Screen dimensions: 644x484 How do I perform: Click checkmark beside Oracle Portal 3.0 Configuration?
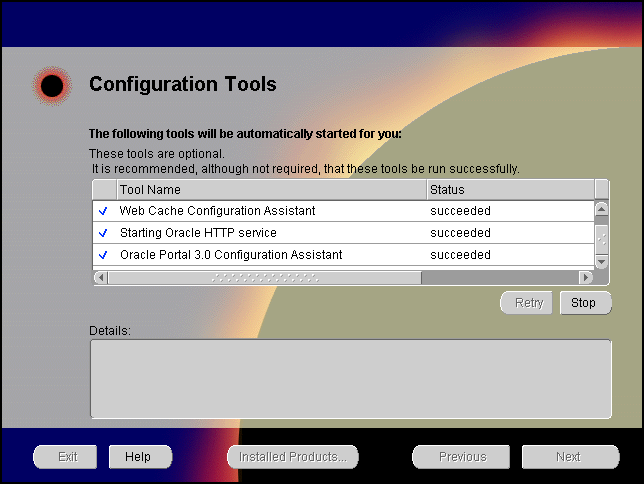(x=103, y=255)
